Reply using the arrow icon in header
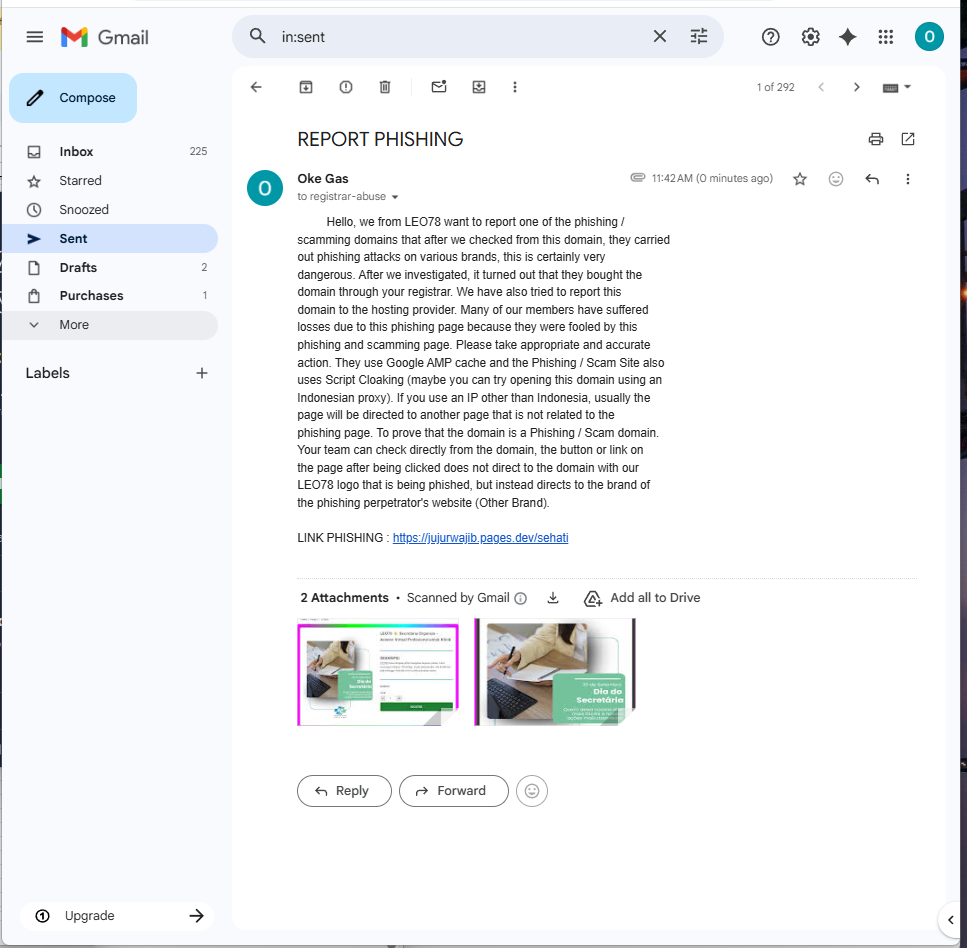 (x=871, y=179)
